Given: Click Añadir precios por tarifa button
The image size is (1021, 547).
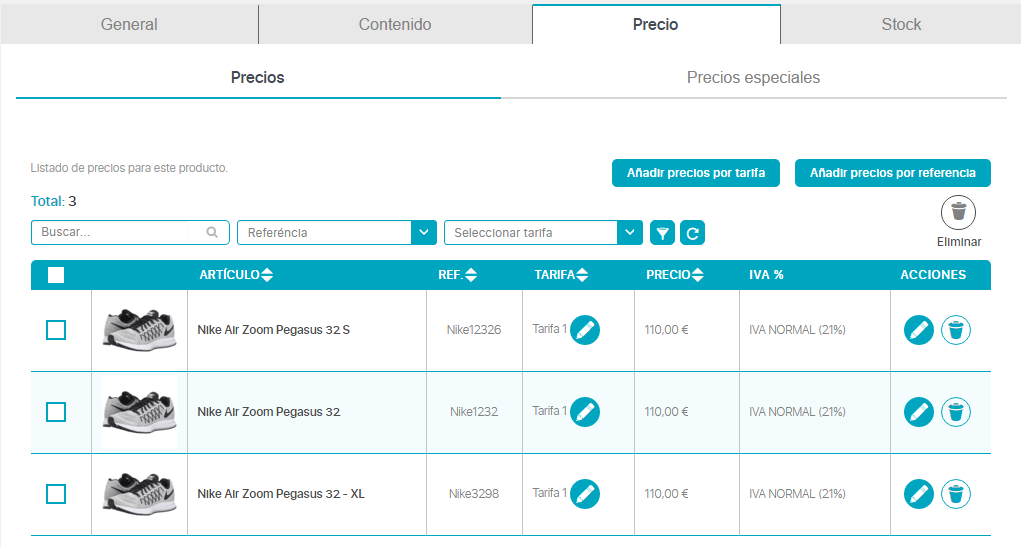Looking at the screenshot, I should click(x=695, y=173).
